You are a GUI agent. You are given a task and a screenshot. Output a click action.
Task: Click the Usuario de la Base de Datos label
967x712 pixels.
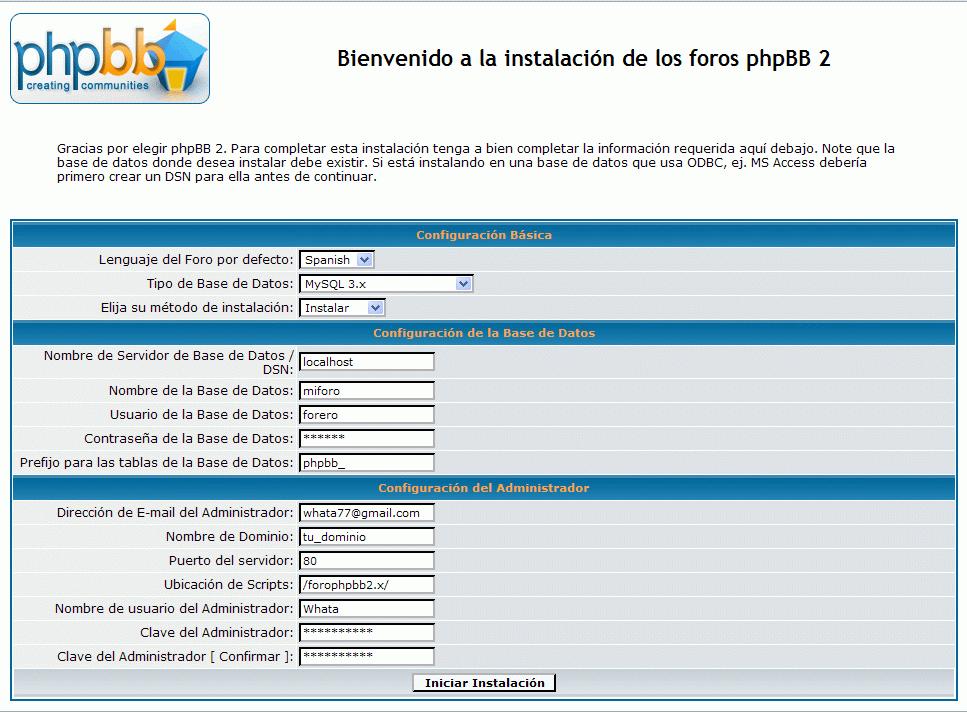coord(202,414)
